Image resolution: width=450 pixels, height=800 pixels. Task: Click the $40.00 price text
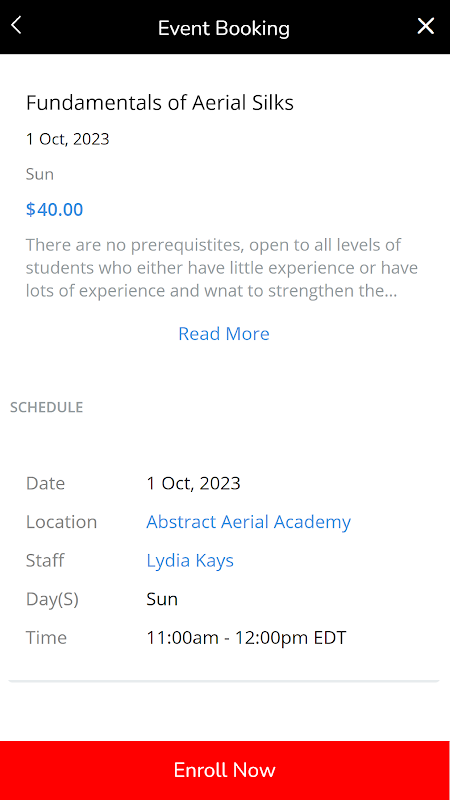click(x=55, y=210)
